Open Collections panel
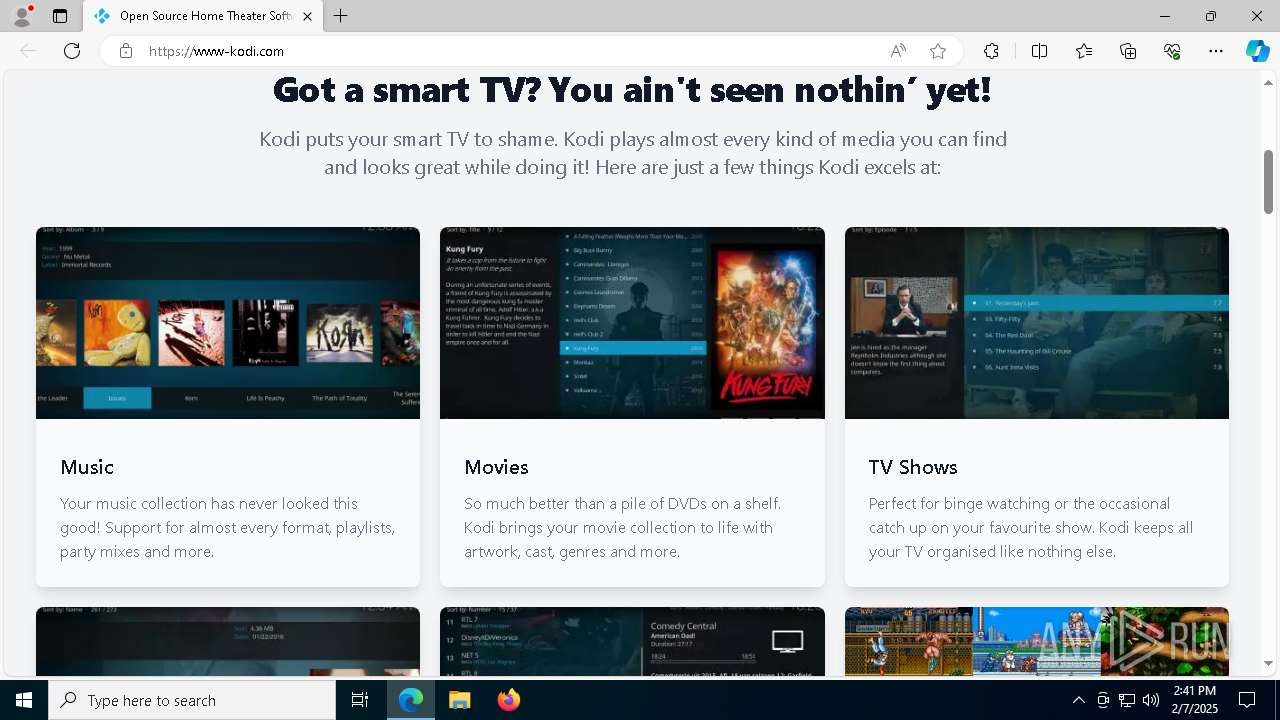This screenshot has height=720, width=1280. tap(1128, 51)
